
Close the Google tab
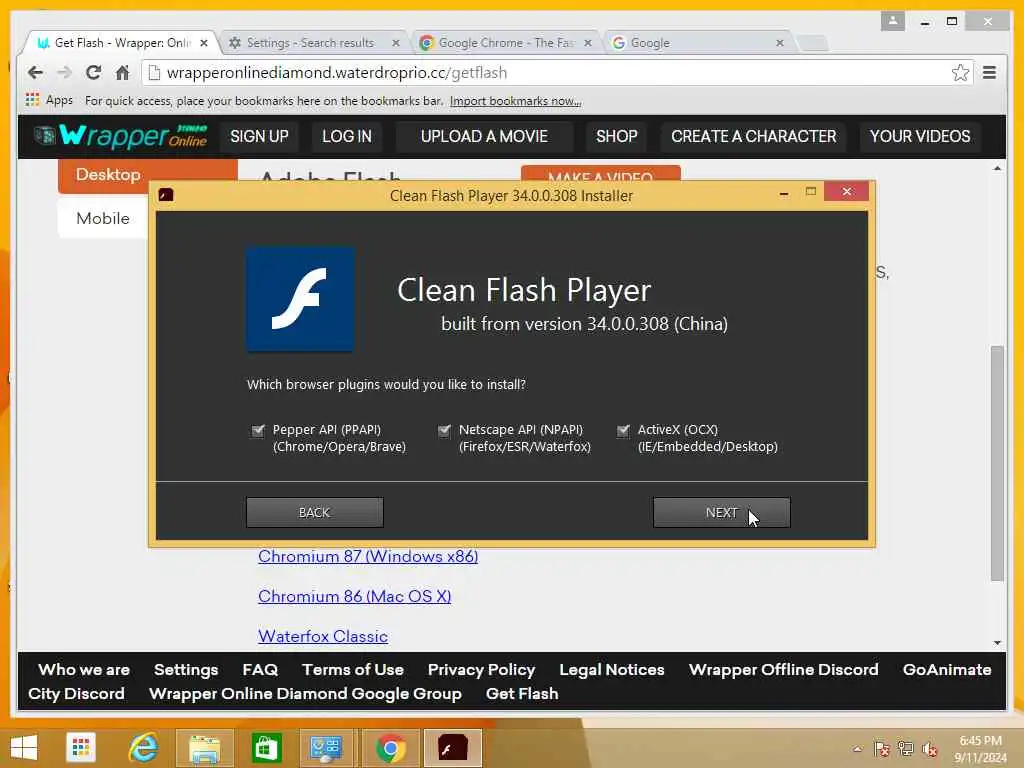click(x=780, y=43)
